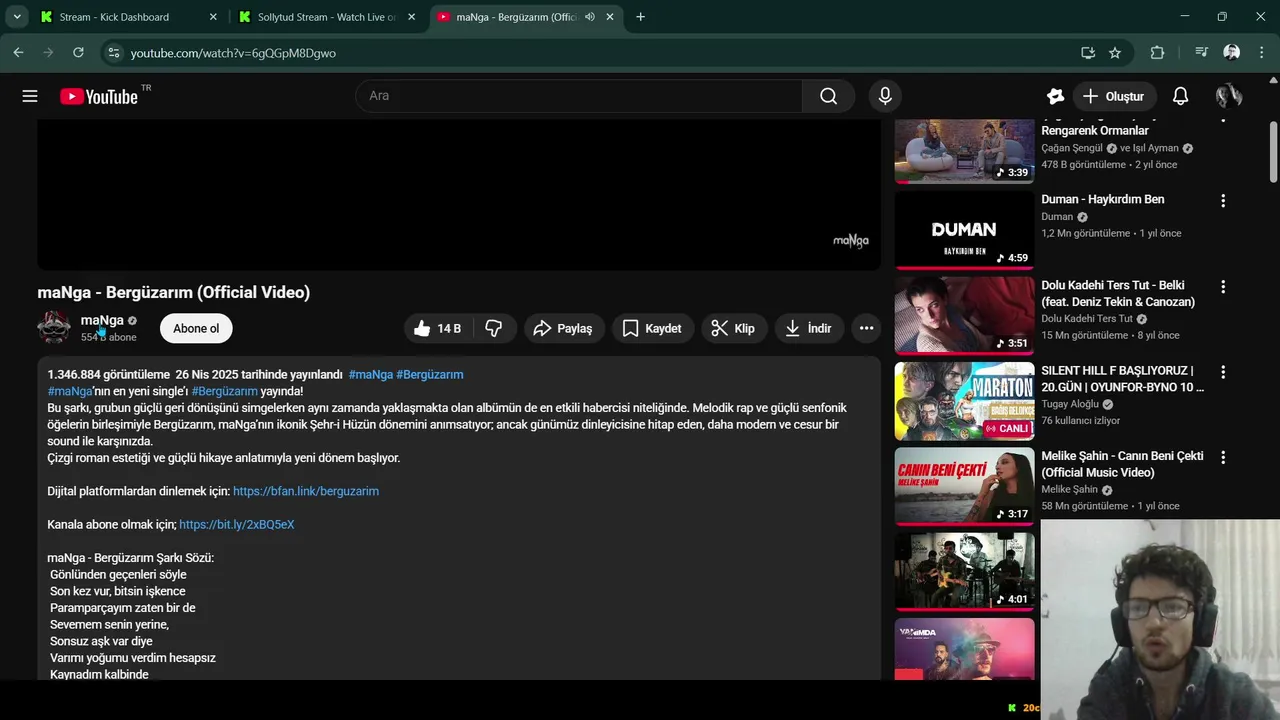Open the account avatar menu
Image resolution: width=1280 pixels, height=720 pixels.
tap(1229, 96)
